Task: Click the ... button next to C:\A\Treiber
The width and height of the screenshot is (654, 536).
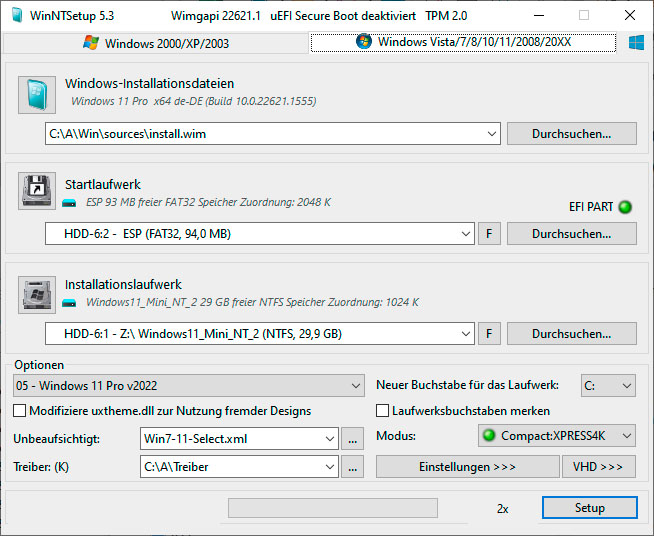Action: click(x=352, y=466)
